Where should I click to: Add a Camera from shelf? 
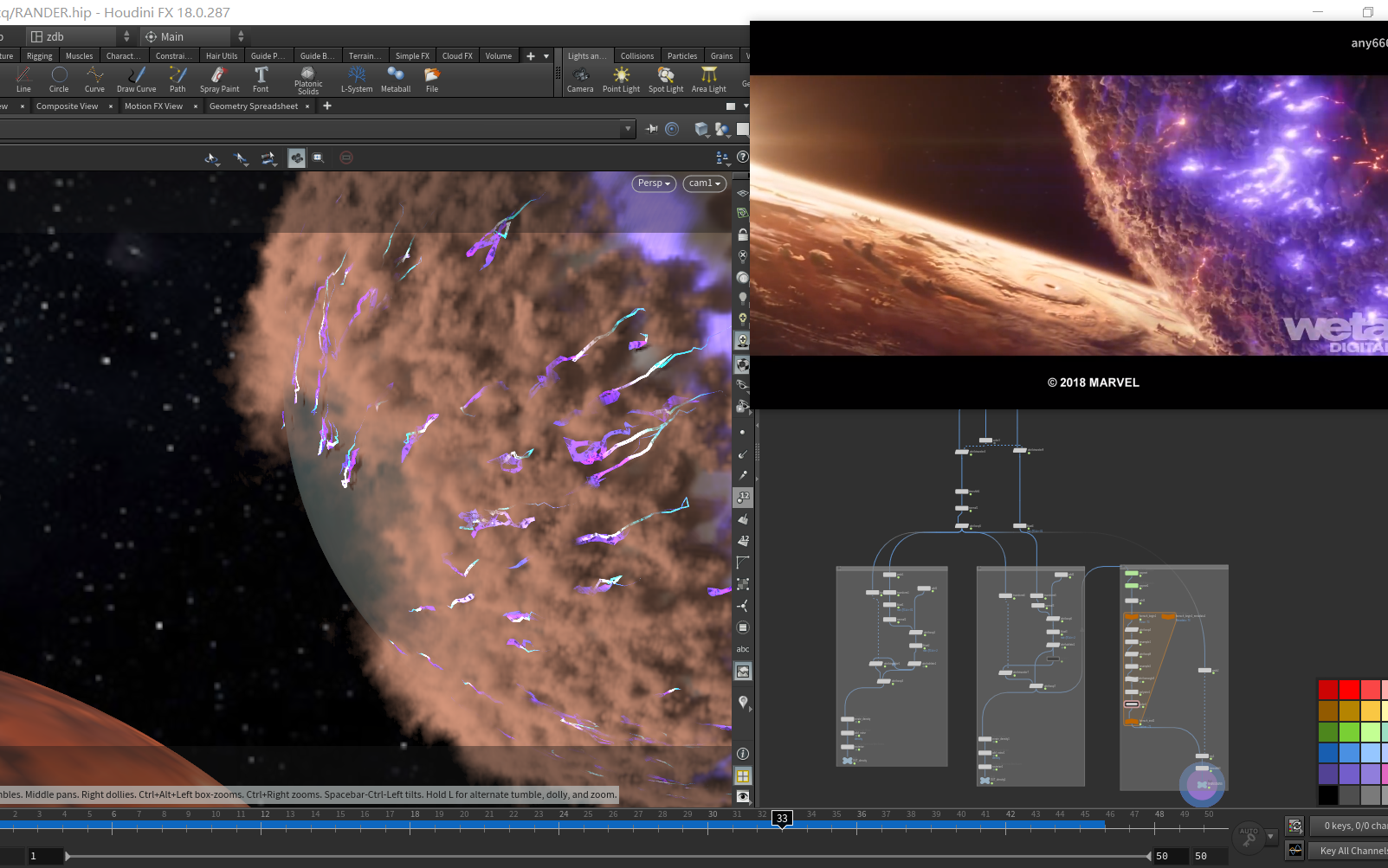(x=580, y=80)
